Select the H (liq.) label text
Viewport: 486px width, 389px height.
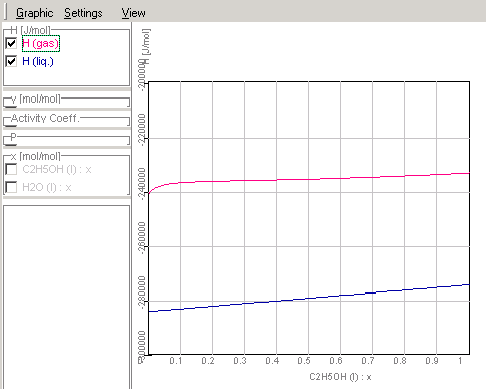coord(38,61)
